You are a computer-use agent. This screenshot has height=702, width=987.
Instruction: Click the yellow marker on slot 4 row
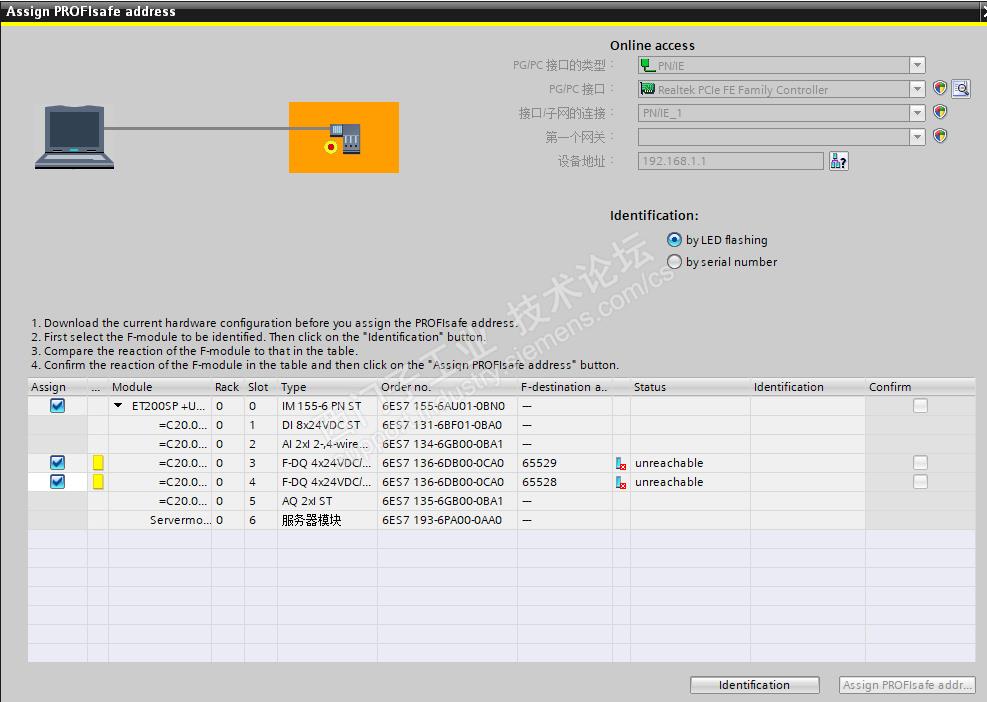[98, 482]
